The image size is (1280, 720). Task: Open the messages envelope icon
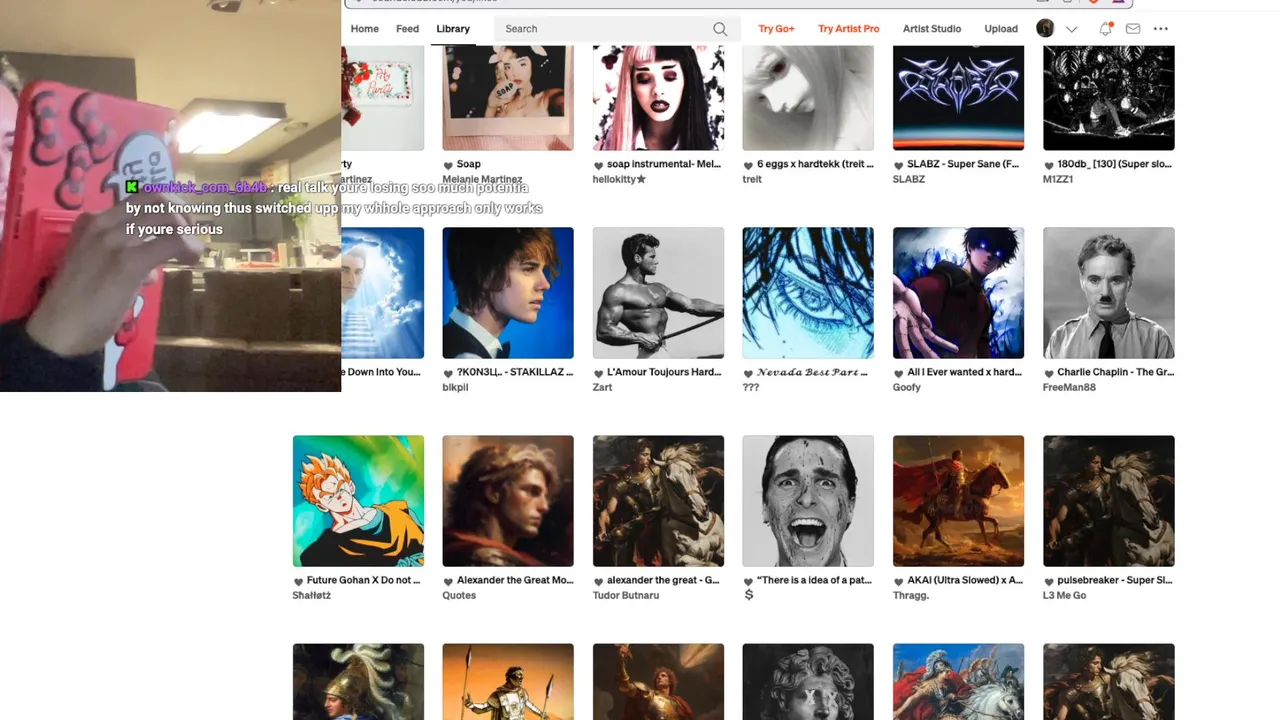(1133, 29)
